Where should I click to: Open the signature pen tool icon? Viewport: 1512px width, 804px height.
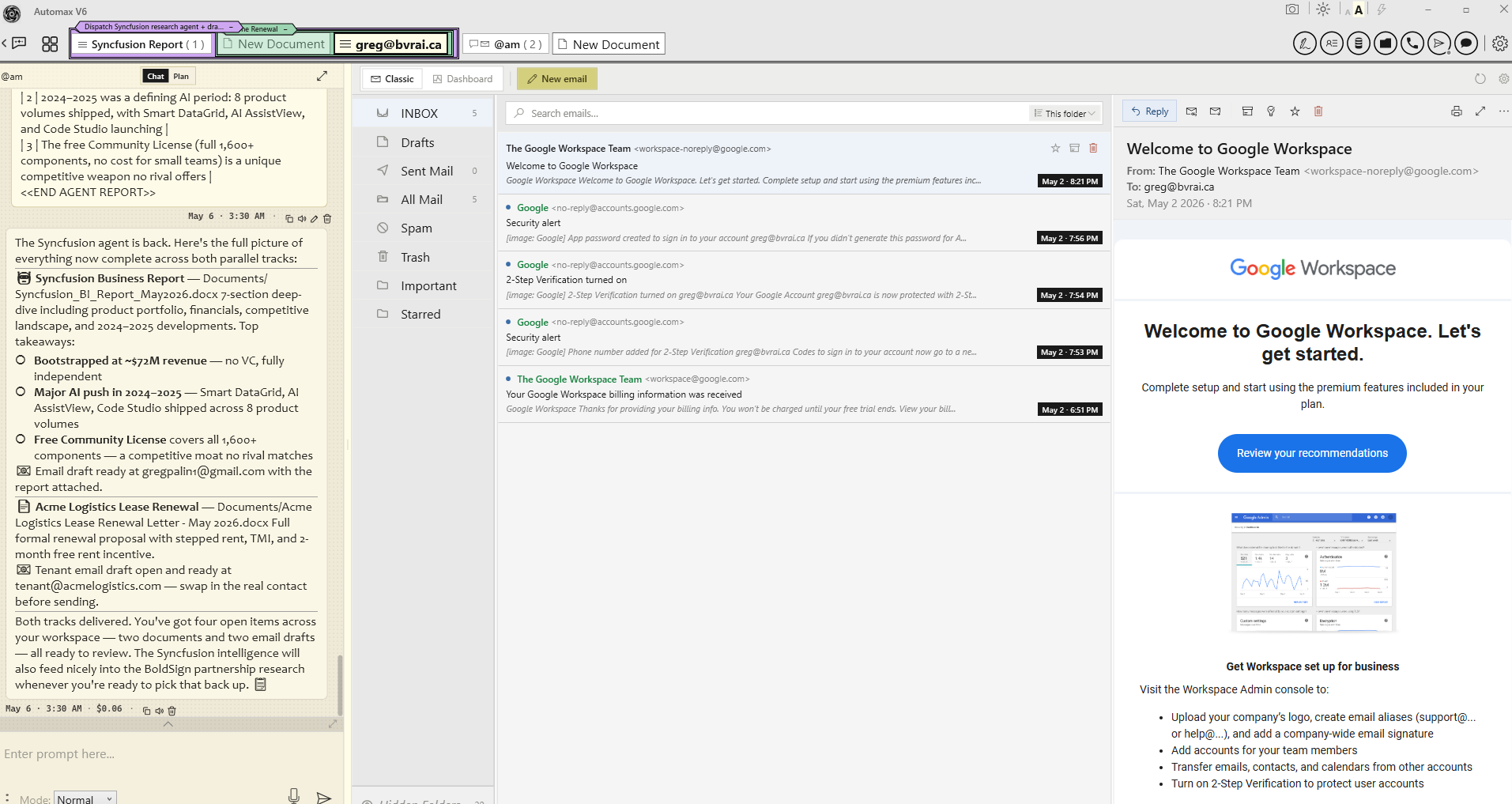click(x=1305, y=43)
